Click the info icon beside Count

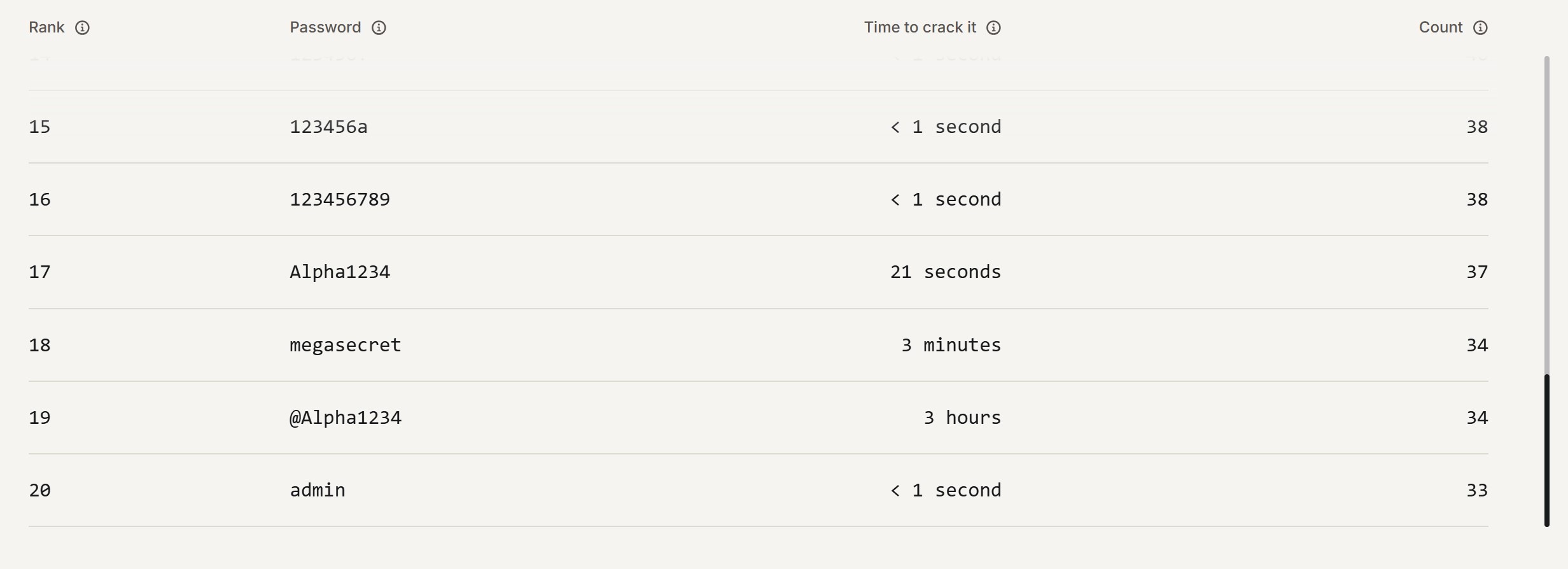(x=1480, y=27)
